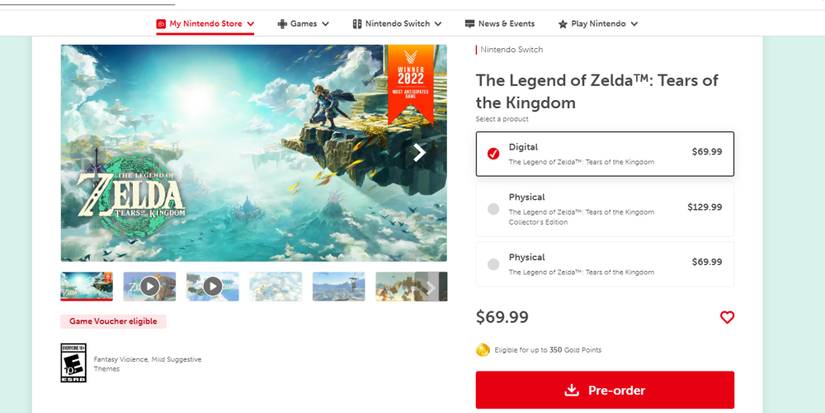
Task: Expand the Play Nintendo dropdown
Action: [634, 24]
